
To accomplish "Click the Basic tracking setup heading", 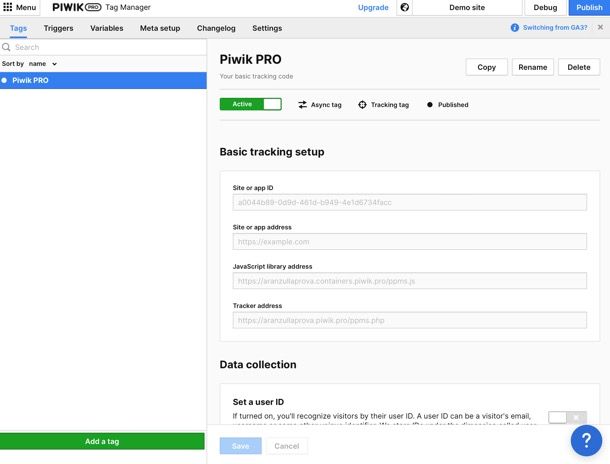I will click(x=272, y=152).
